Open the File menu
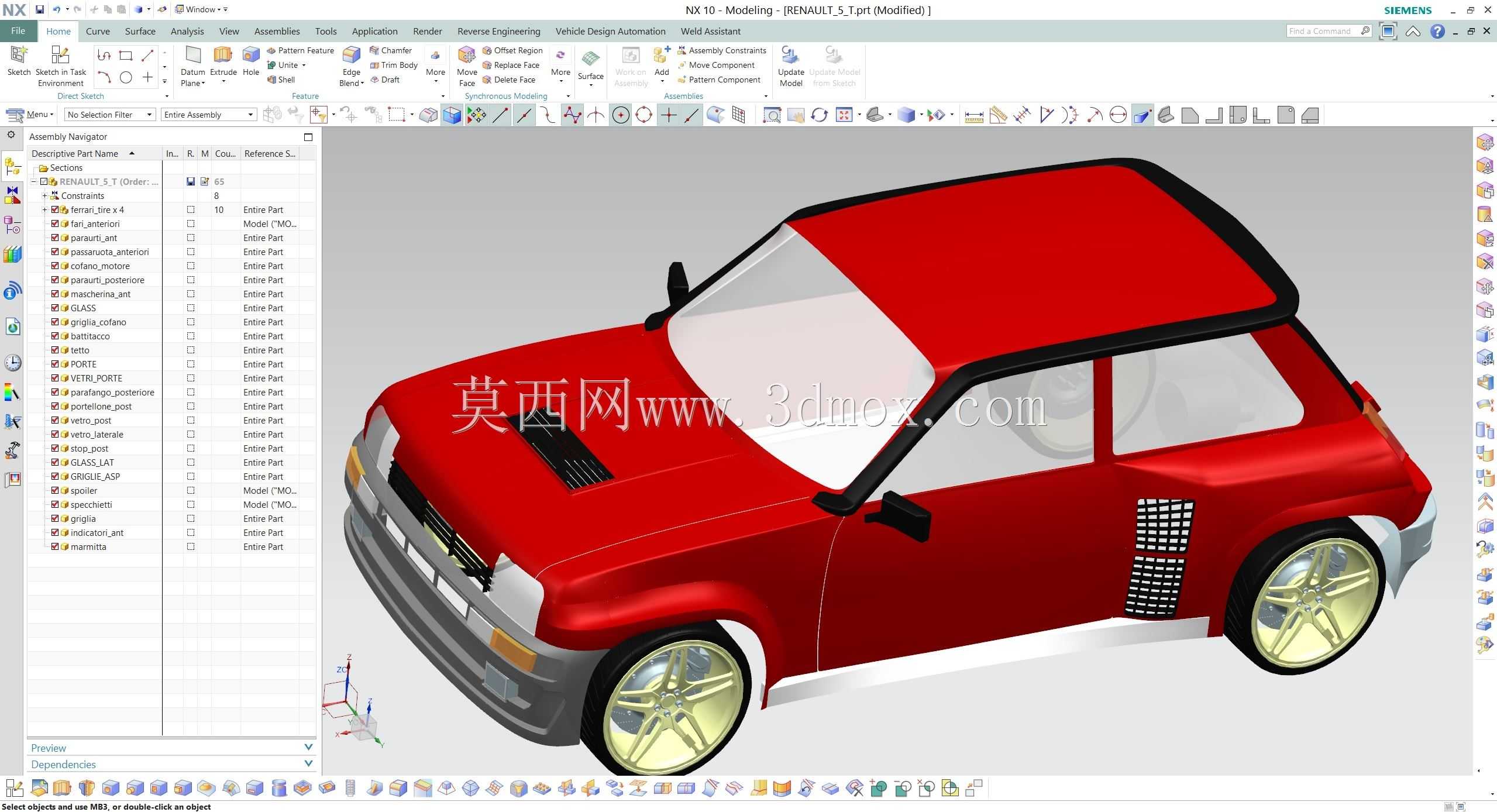This screenshot has height=812, width=1497. click(x=18, y=31)
